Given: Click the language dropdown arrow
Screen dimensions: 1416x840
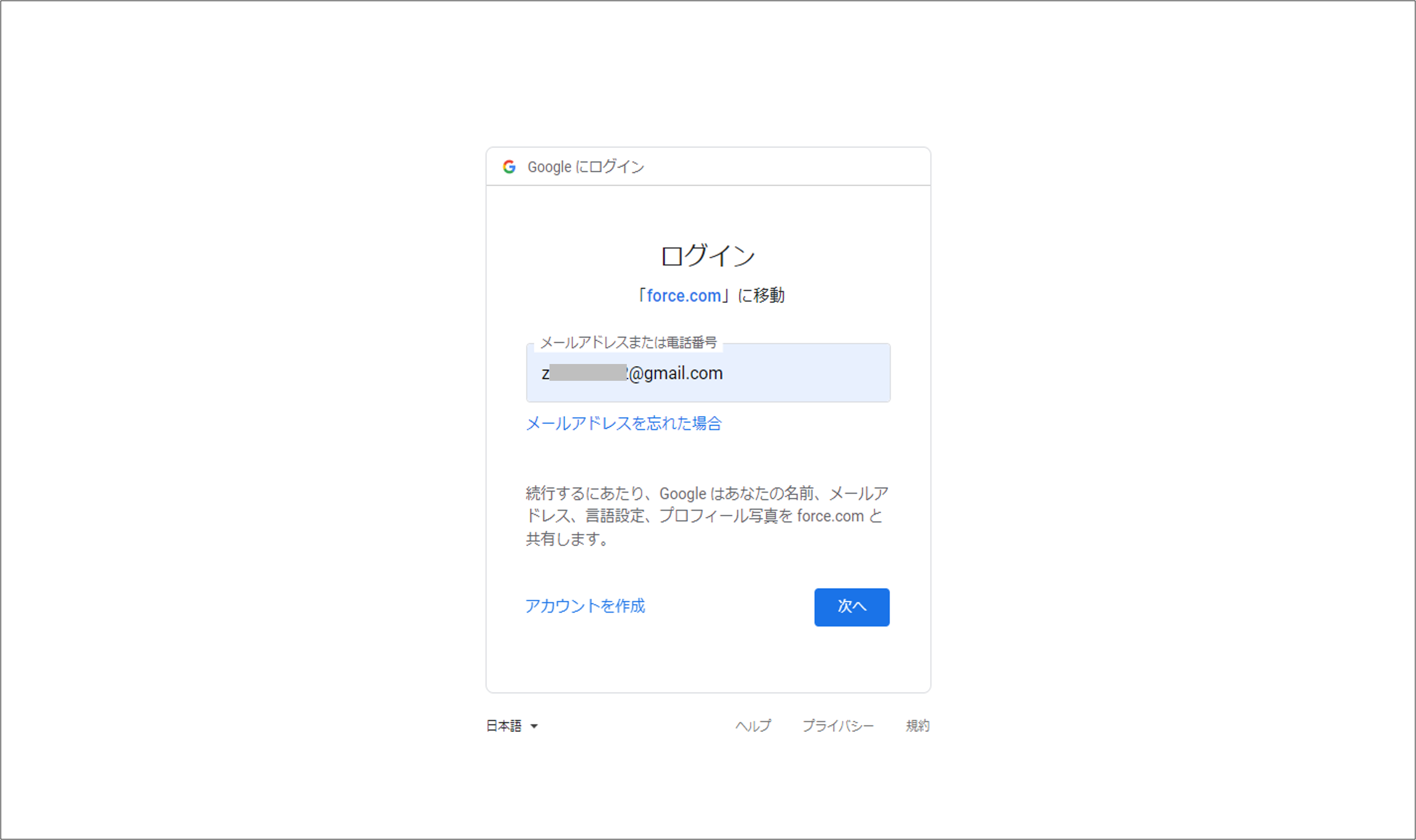Looking at the screenshot, I should point(533,726).
